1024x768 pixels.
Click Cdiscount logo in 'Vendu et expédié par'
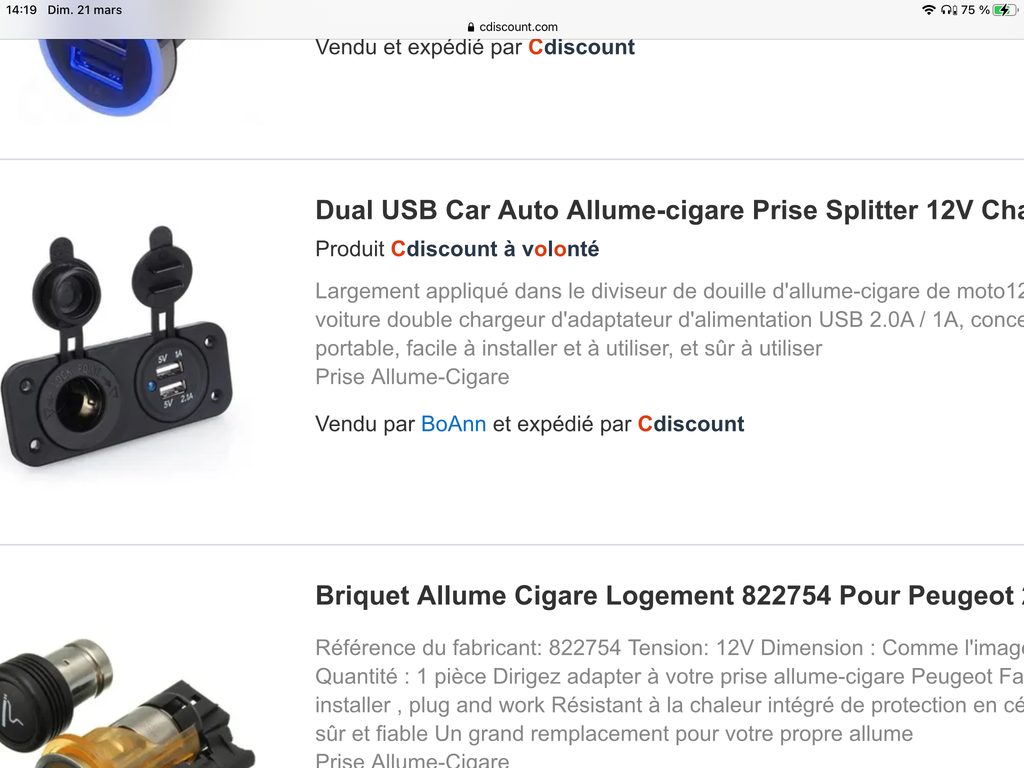coord(581,47)
